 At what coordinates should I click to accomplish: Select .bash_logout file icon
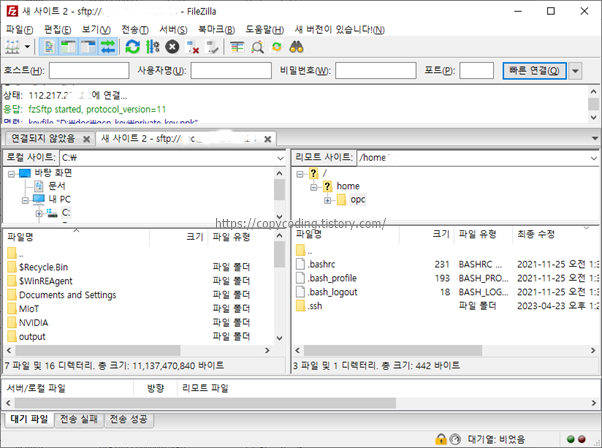click(x=301, y=292)
